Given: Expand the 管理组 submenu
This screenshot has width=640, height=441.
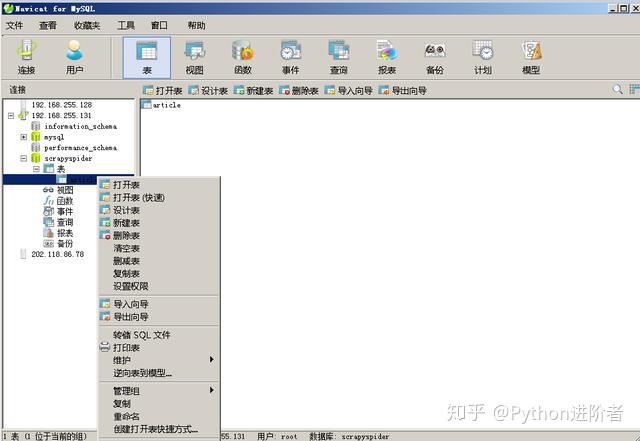Looking at the screenshot, I should pyautogui.click(x=159, y=391).
